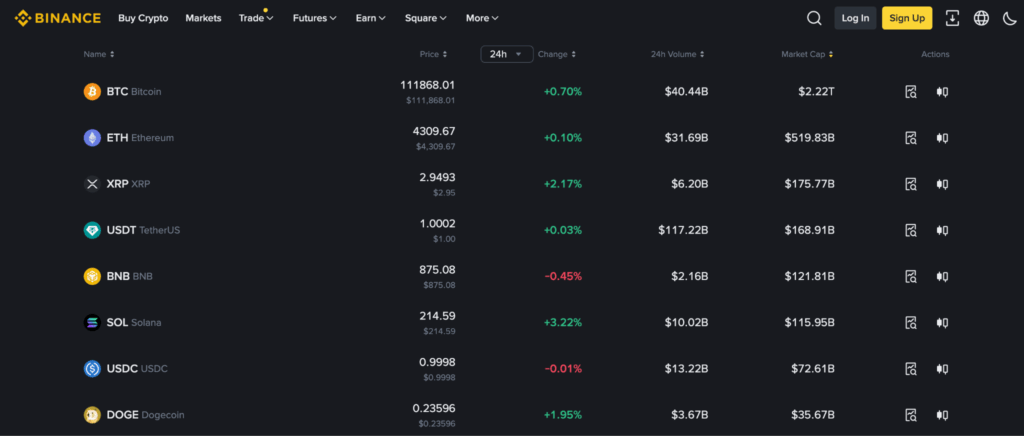Open the 24h timeframe dropdown

point(506,54)
